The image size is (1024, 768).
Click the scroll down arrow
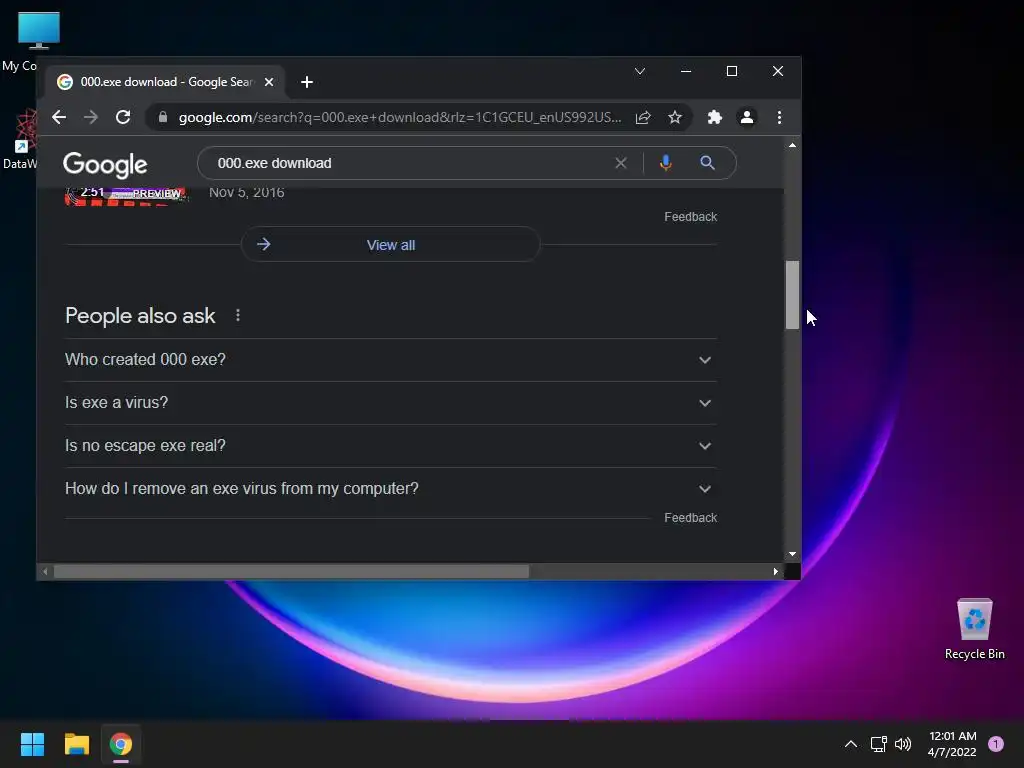pyautogui.click(x=792, y=554)
